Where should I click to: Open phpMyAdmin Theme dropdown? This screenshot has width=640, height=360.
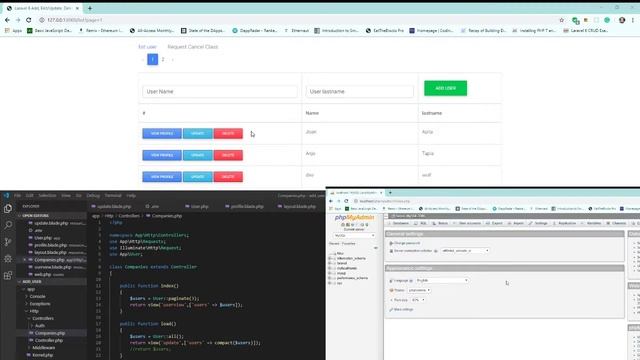[419, 290]
